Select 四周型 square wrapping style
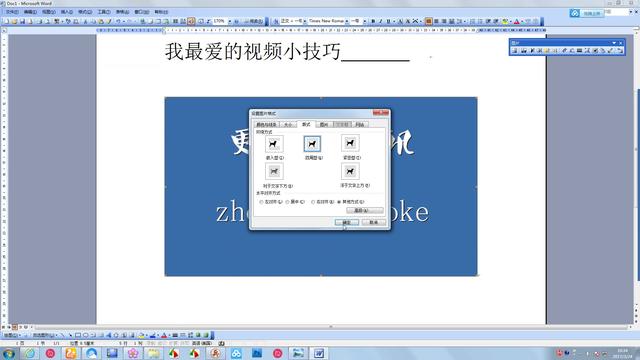Screen dimensions: 640x360 [312, 144]
